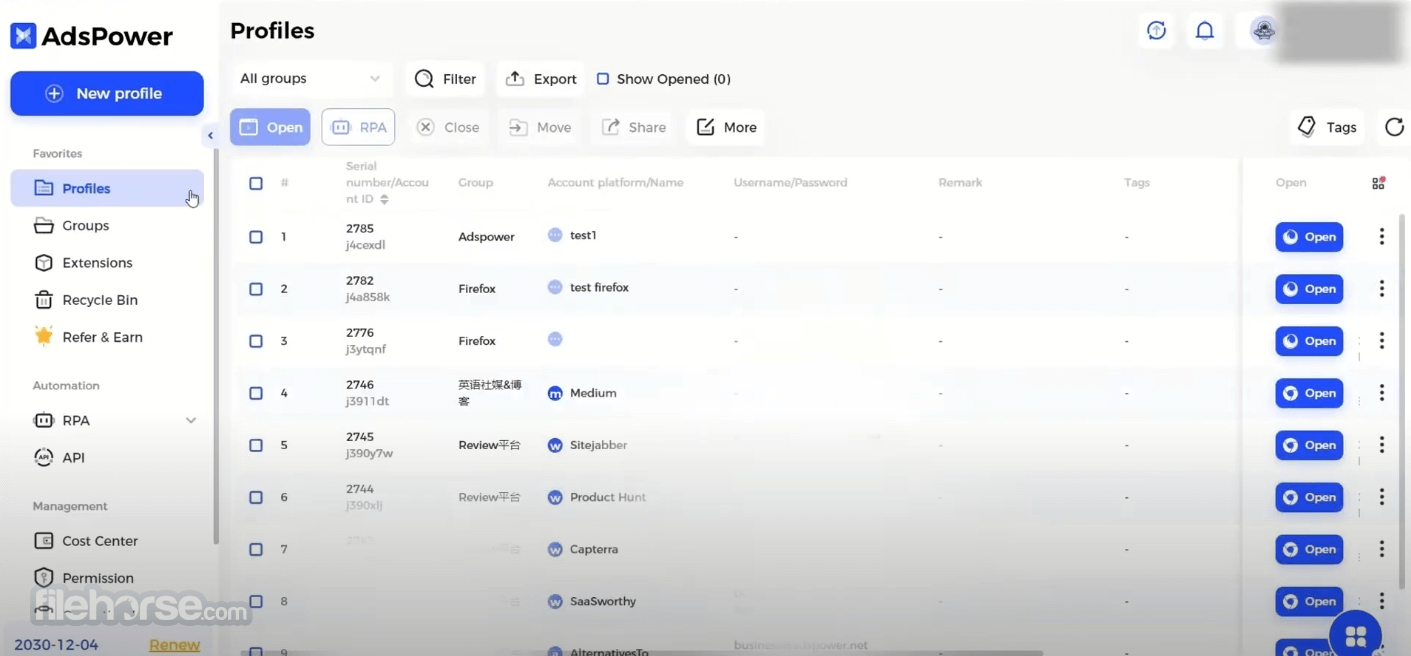The width and height of the screenshot is (1411, 656).
Task: Sort by Serial number/Account ID
Action: (384, 200)
